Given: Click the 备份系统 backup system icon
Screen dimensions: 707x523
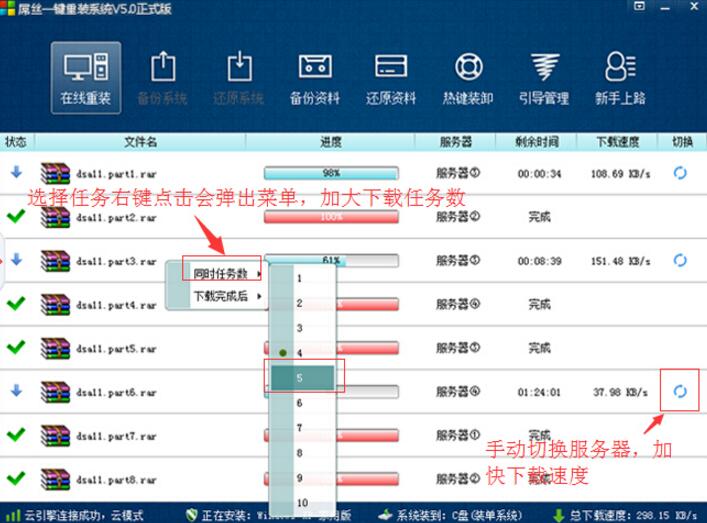Looking at the screenshot, I should click(162, 77).
